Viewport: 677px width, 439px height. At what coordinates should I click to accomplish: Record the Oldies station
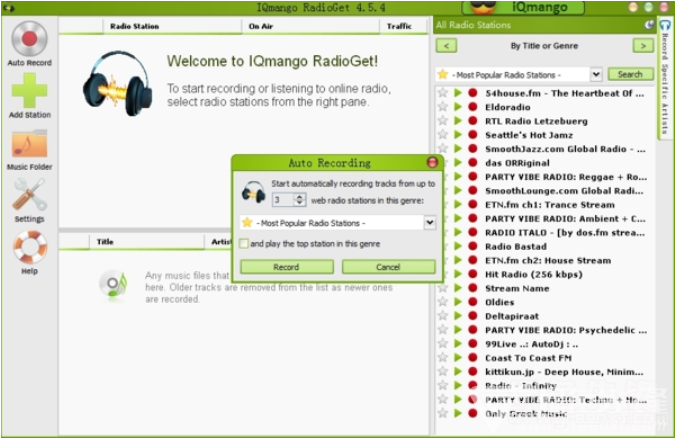[x=473, y=302]
